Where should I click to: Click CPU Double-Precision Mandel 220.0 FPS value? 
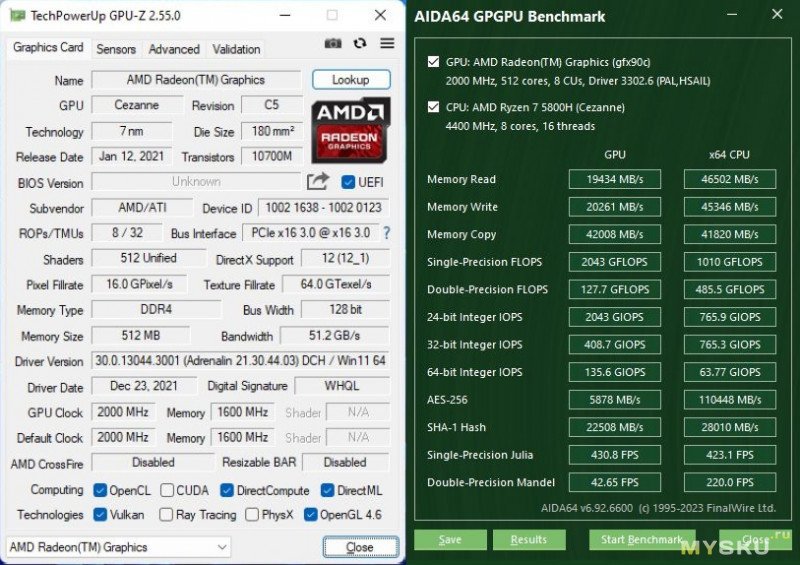point(730,482)
